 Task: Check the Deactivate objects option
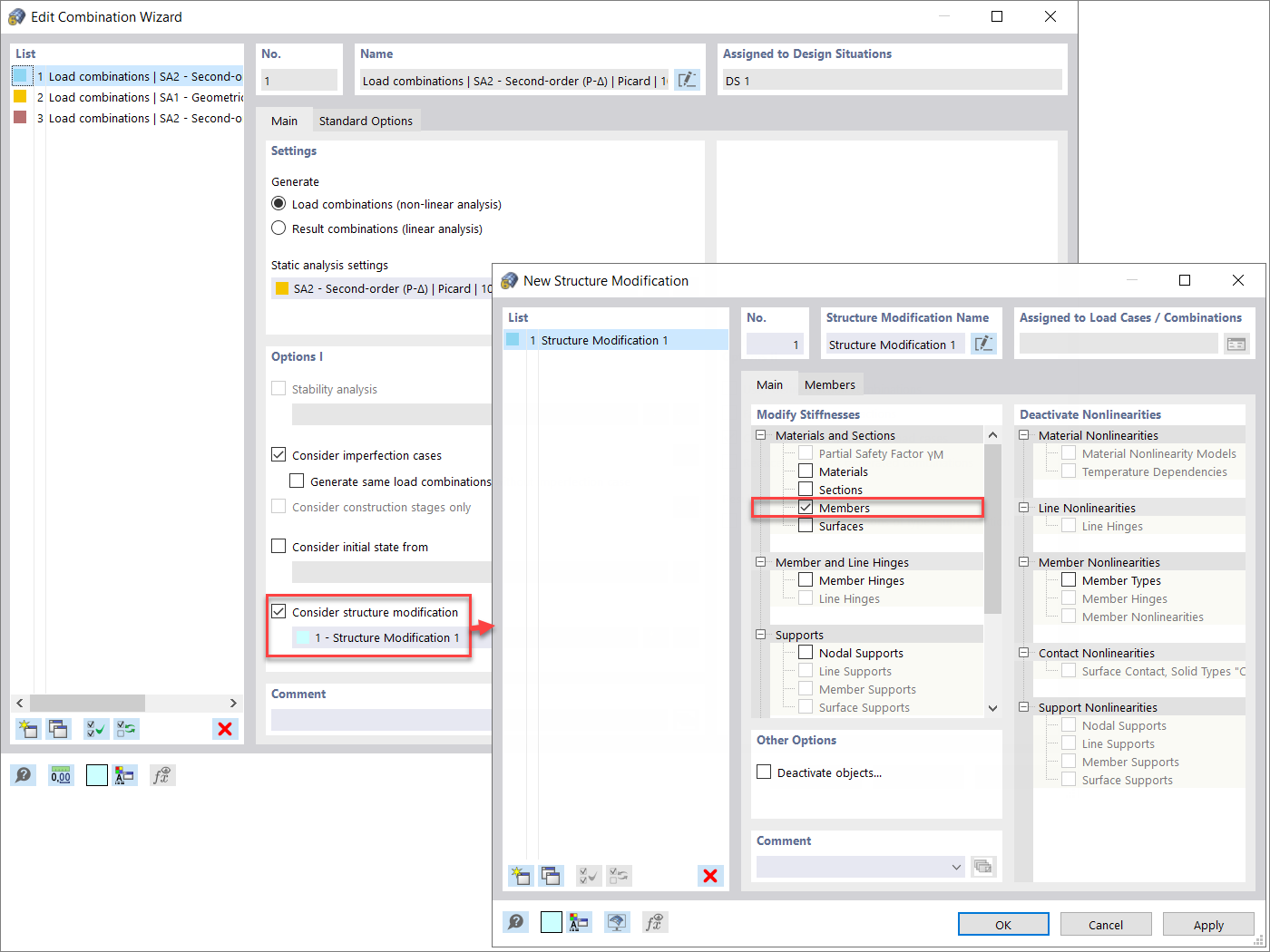coord(764,772)
